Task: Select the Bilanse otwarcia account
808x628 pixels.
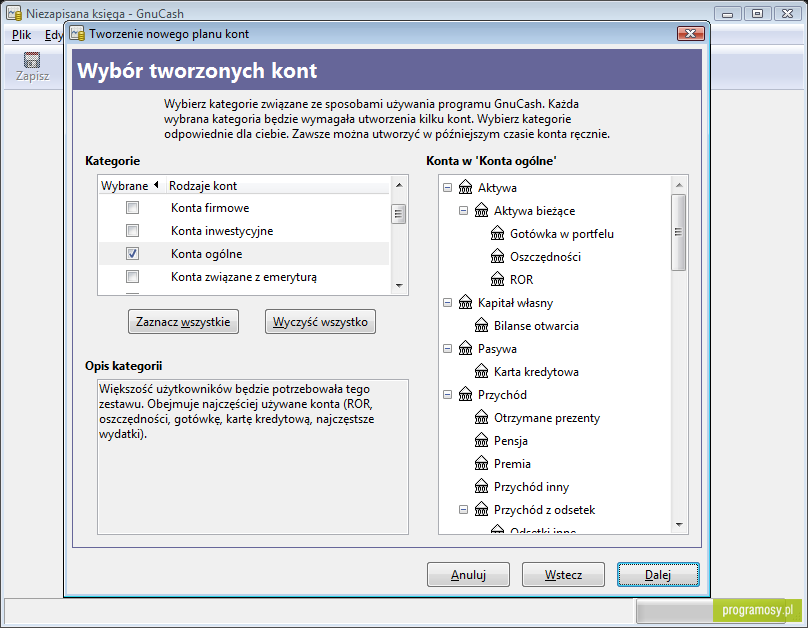Action: 536,326
